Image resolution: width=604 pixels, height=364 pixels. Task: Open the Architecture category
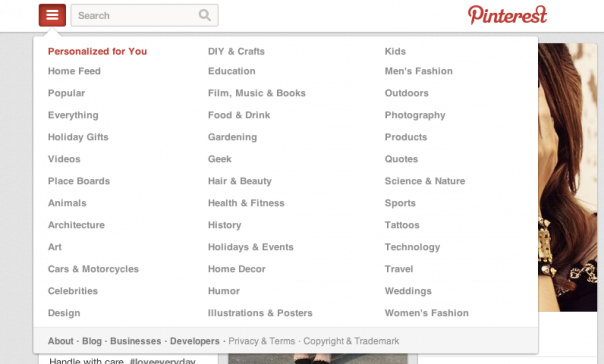(76, 225)
